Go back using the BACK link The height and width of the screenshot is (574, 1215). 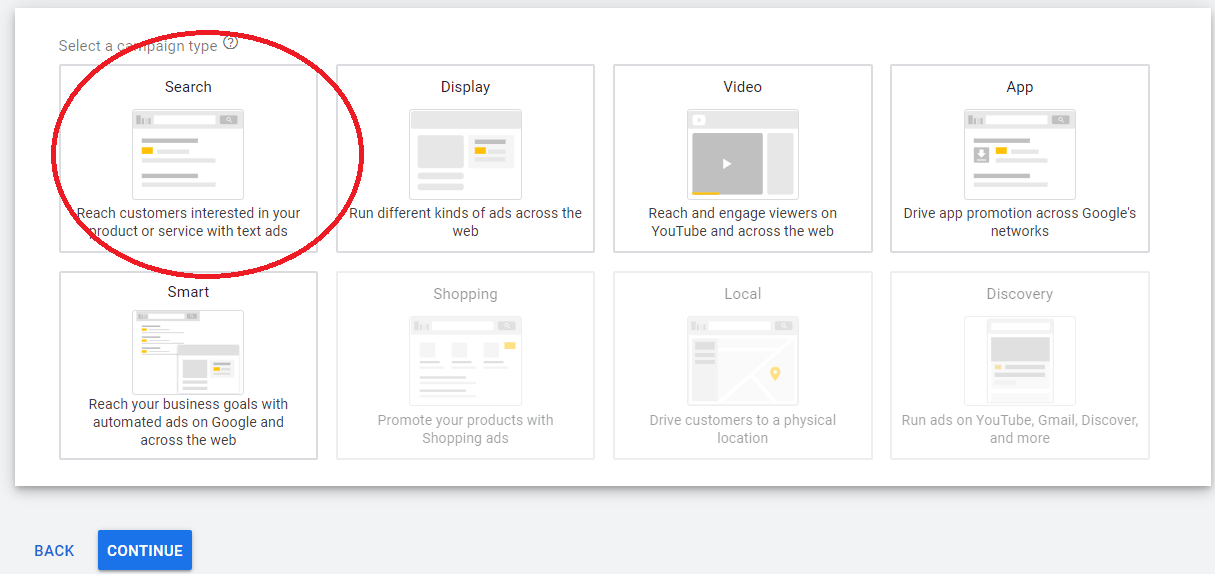(x=54, y=551)
